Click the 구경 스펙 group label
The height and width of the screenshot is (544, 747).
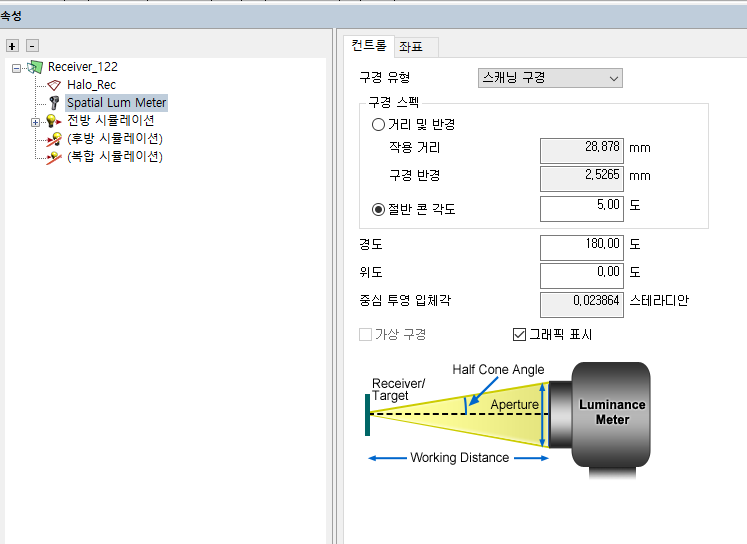tap(394, 102)
